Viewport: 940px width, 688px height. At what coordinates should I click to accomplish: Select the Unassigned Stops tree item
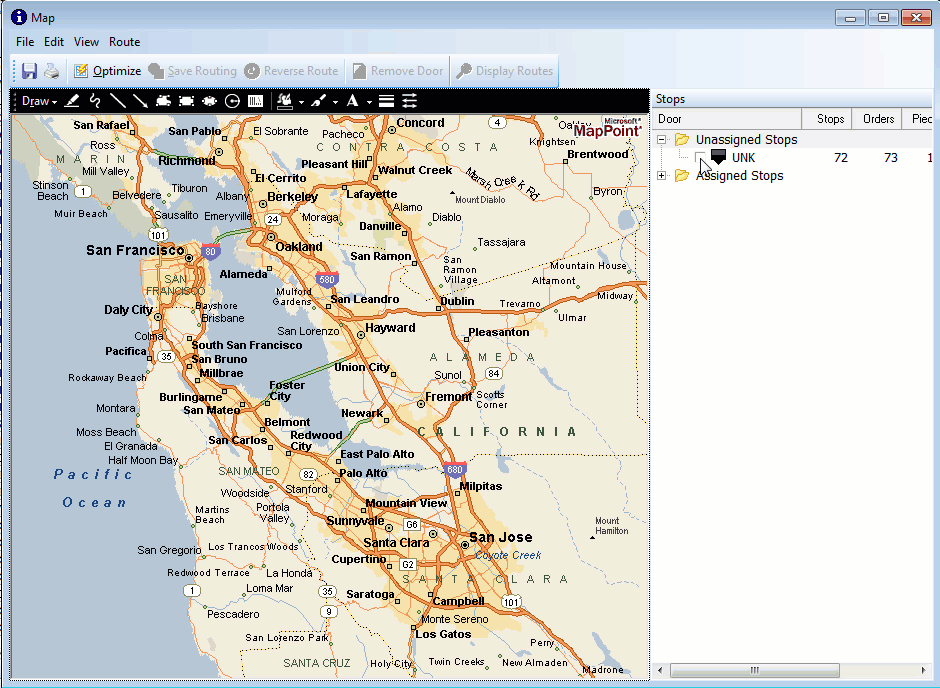pos(746,140)
